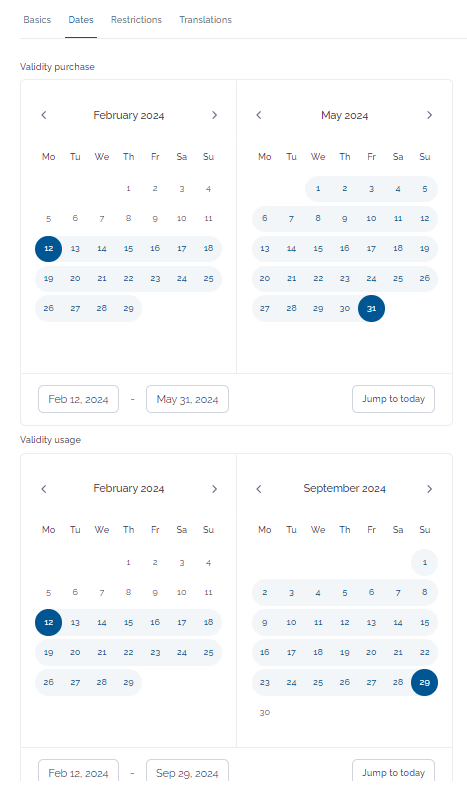
Task: Click previous month arrow beside September 2024
Action: [x=259, y=489]
